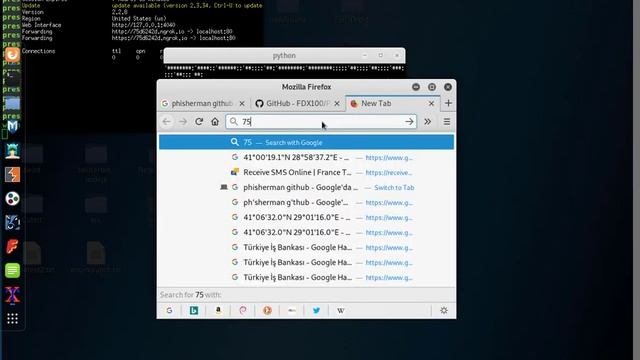Open the Firefox hamburger menu

[447, 122]
